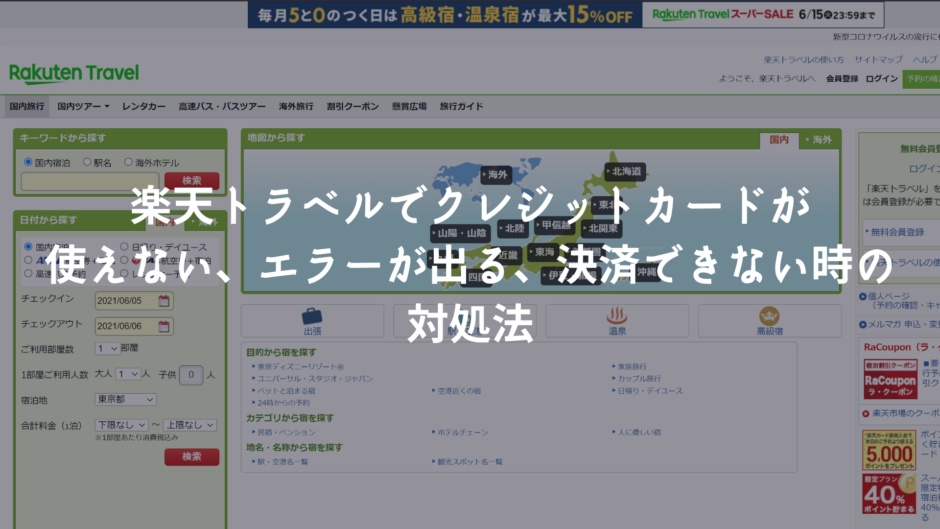The width and height of the screenshot is (940, 529).
Task: Open 家族旅行 link
Action: (631, 366)
